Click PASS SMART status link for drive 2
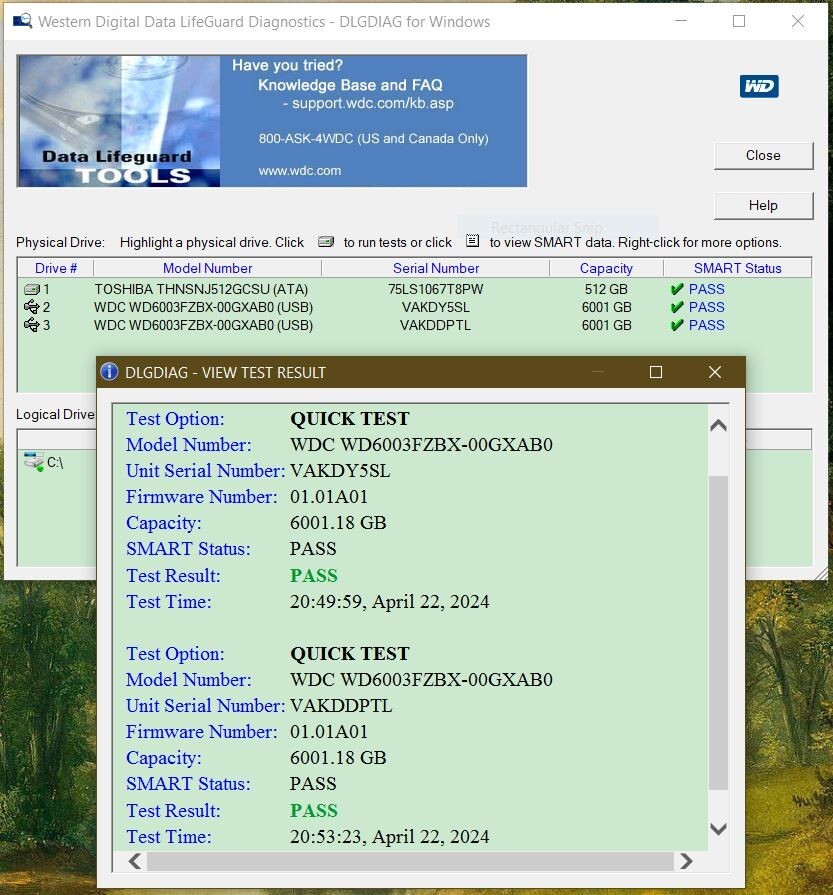833x895 pixels. 706,307
